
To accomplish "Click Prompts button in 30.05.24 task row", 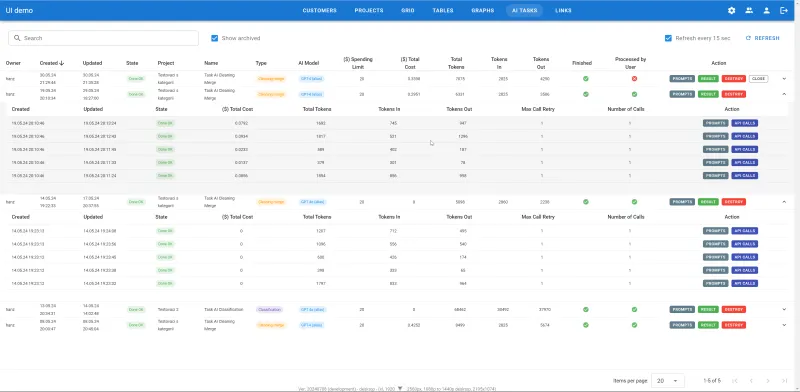I will coord(682,79).
